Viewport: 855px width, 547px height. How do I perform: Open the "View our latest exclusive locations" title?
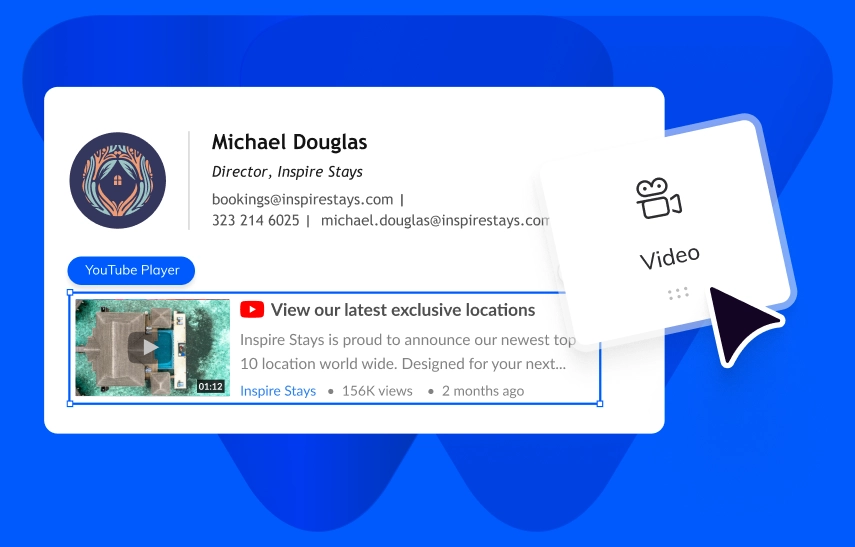click(402, 310)
